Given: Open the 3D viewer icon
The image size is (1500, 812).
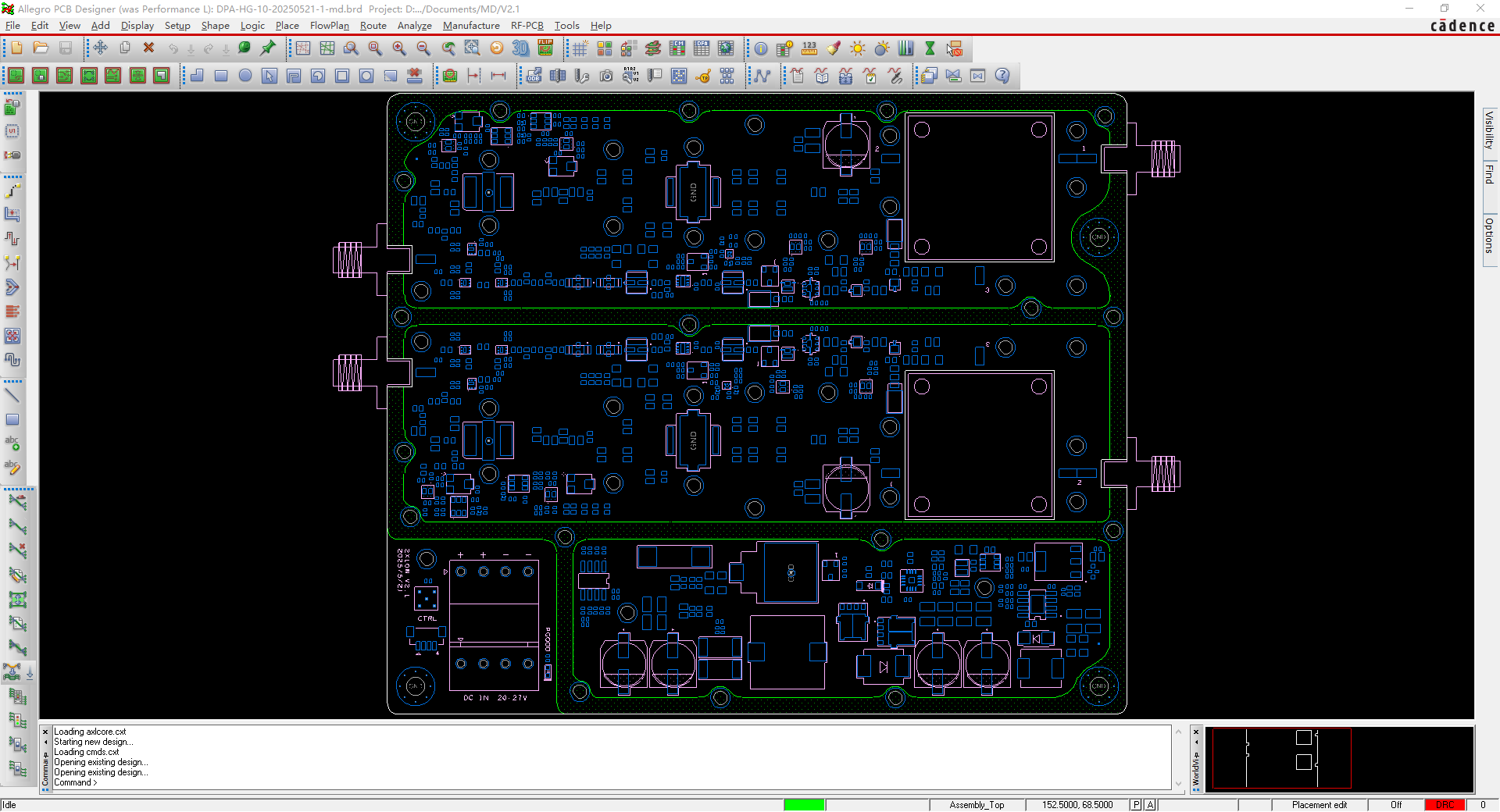Looking at the screenshot, I should click(x=520, y=48).
